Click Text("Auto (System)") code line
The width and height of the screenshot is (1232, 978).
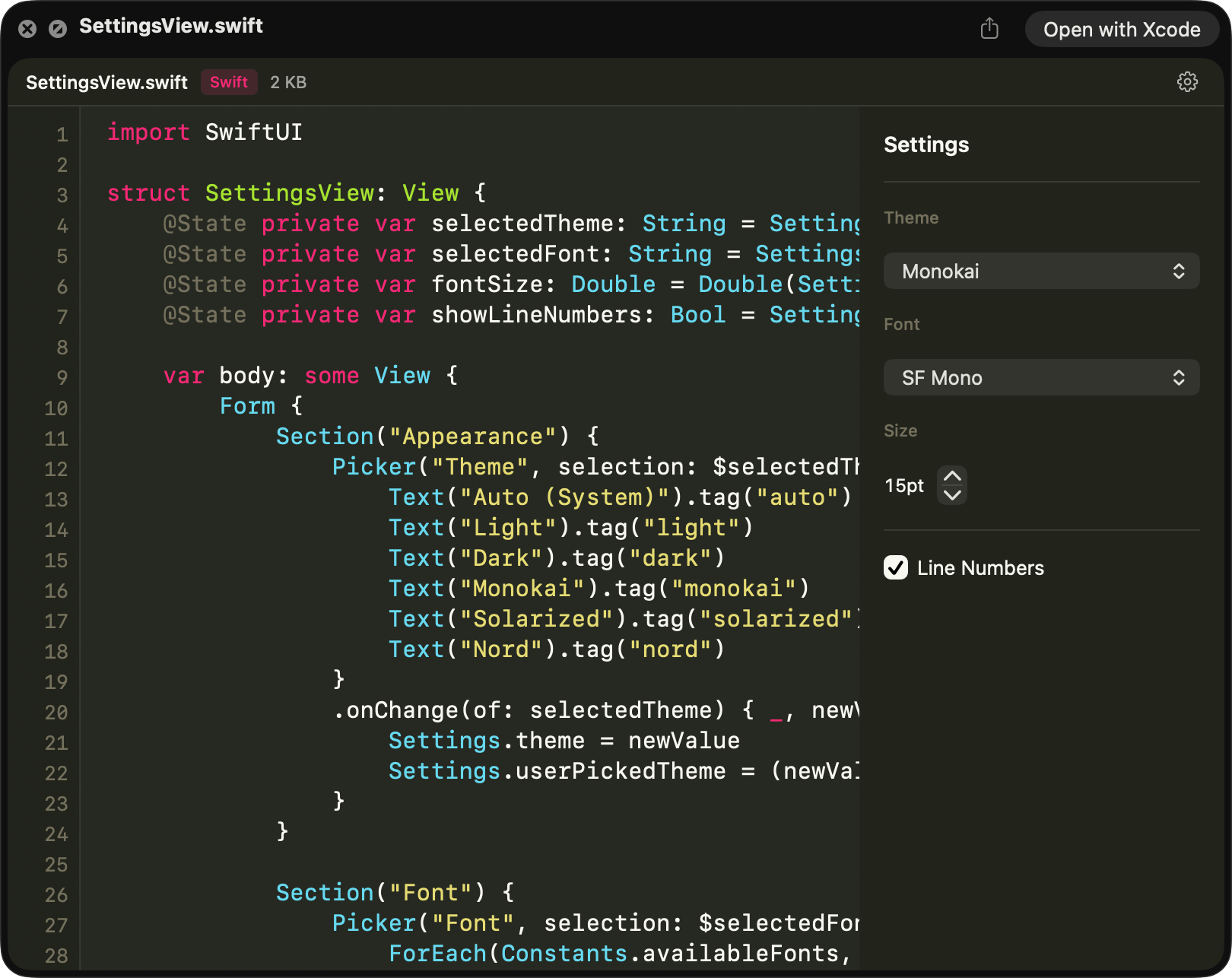tap(620, 497)
